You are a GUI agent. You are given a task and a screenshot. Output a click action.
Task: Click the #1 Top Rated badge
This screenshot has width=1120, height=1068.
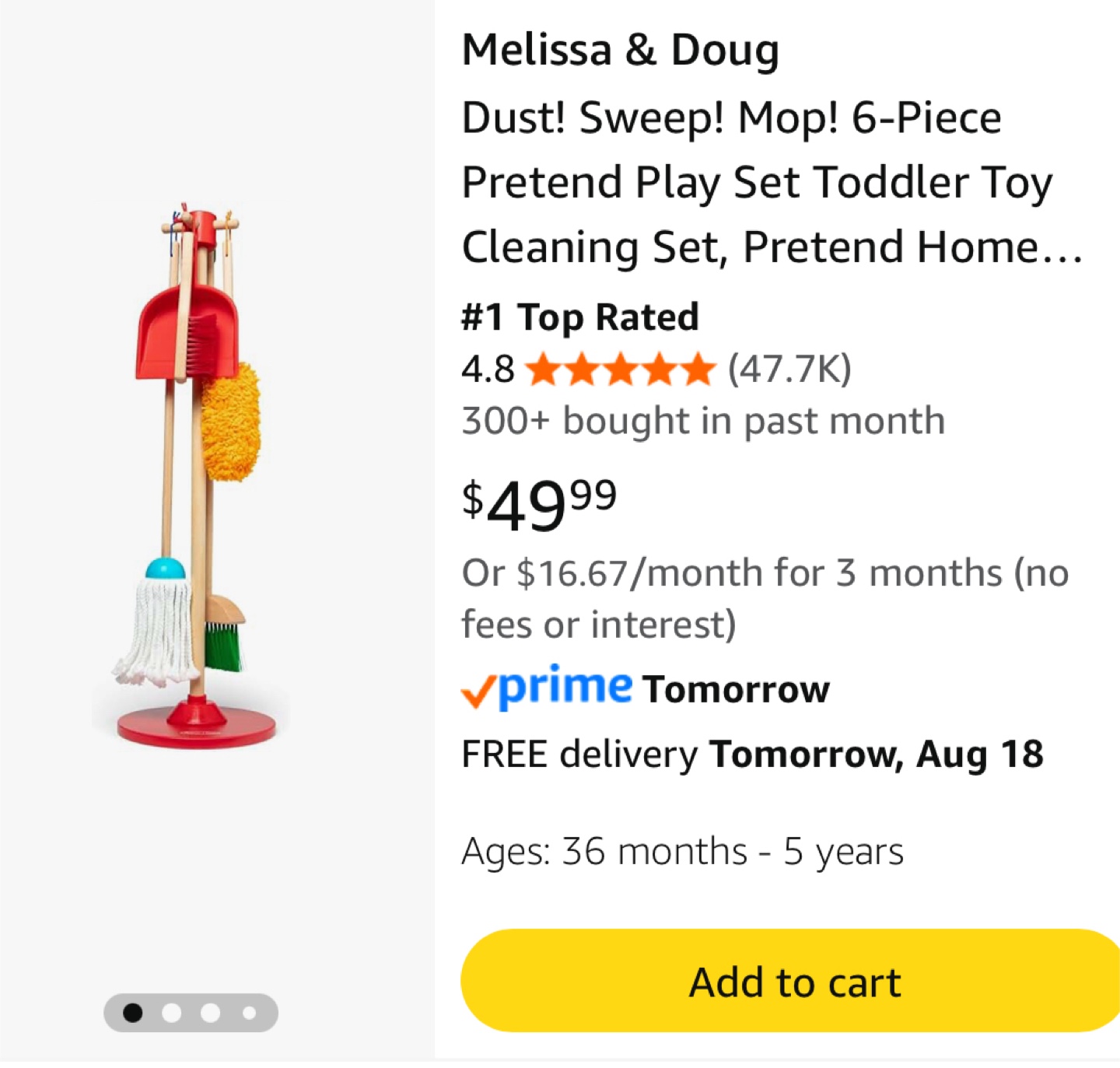580,317
